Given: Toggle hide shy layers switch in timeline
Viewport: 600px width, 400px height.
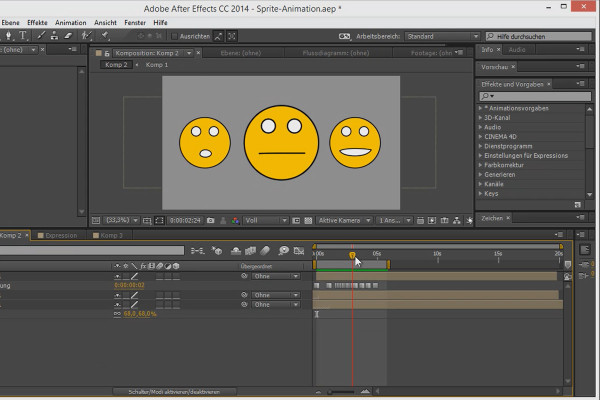Looking at the screenshot, I should (236, 251).
